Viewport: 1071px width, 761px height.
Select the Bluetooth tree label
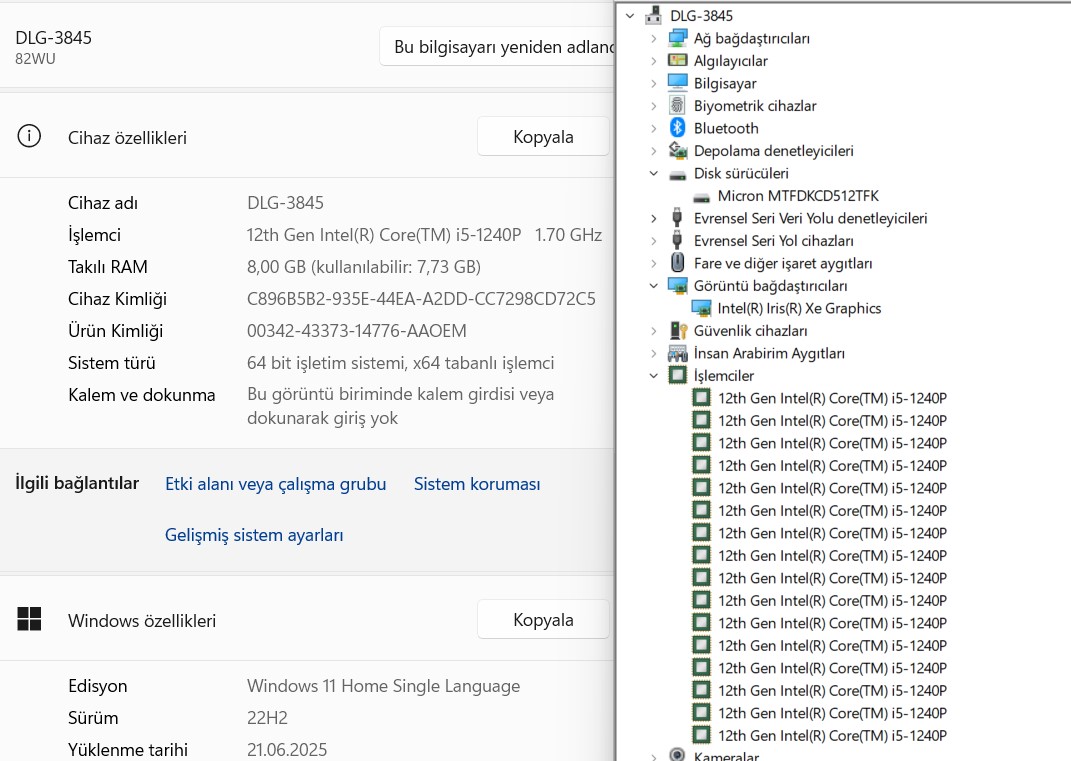(x=726, y=128)
